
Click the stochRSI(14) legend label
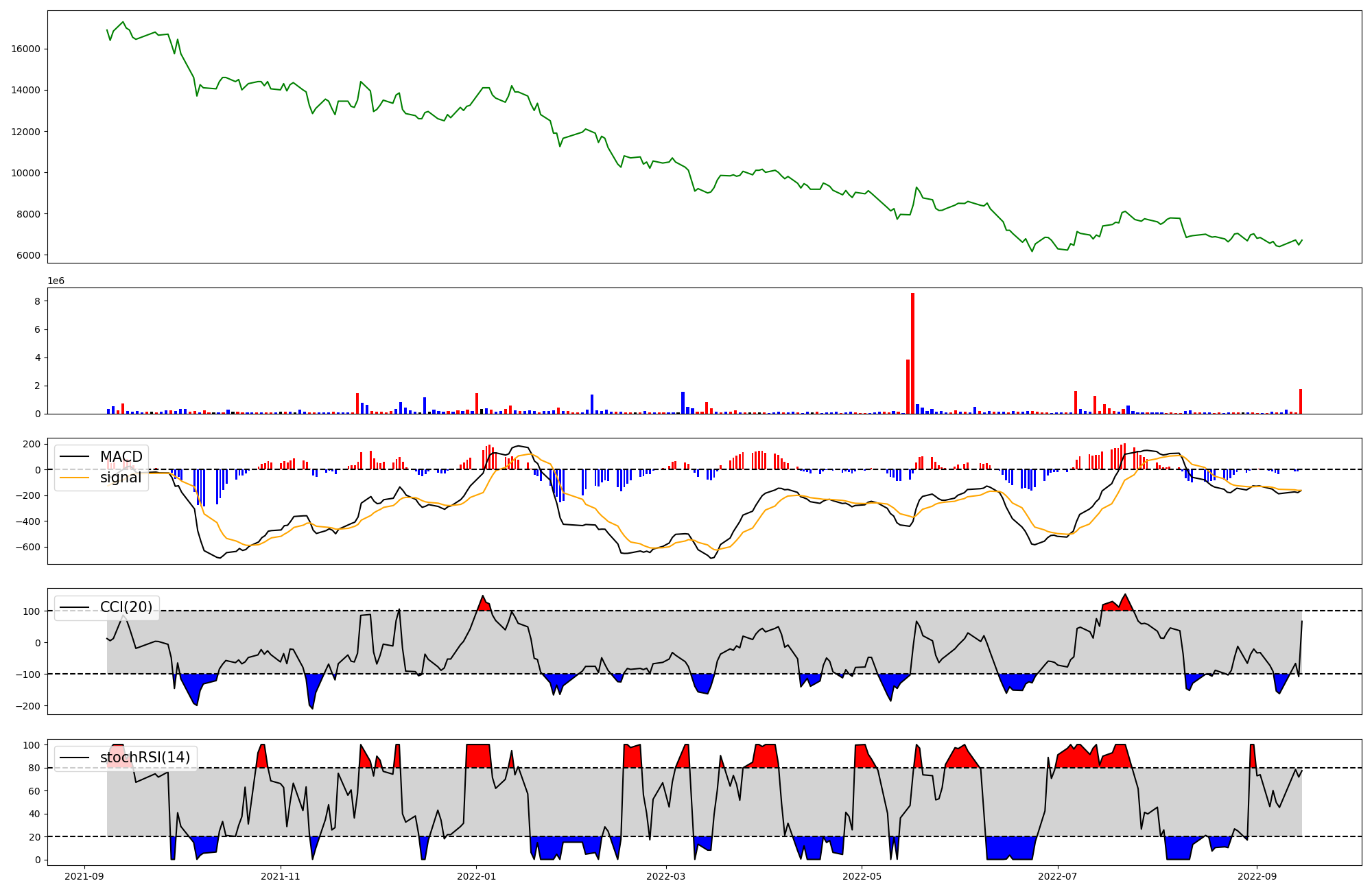pos(145,758)
